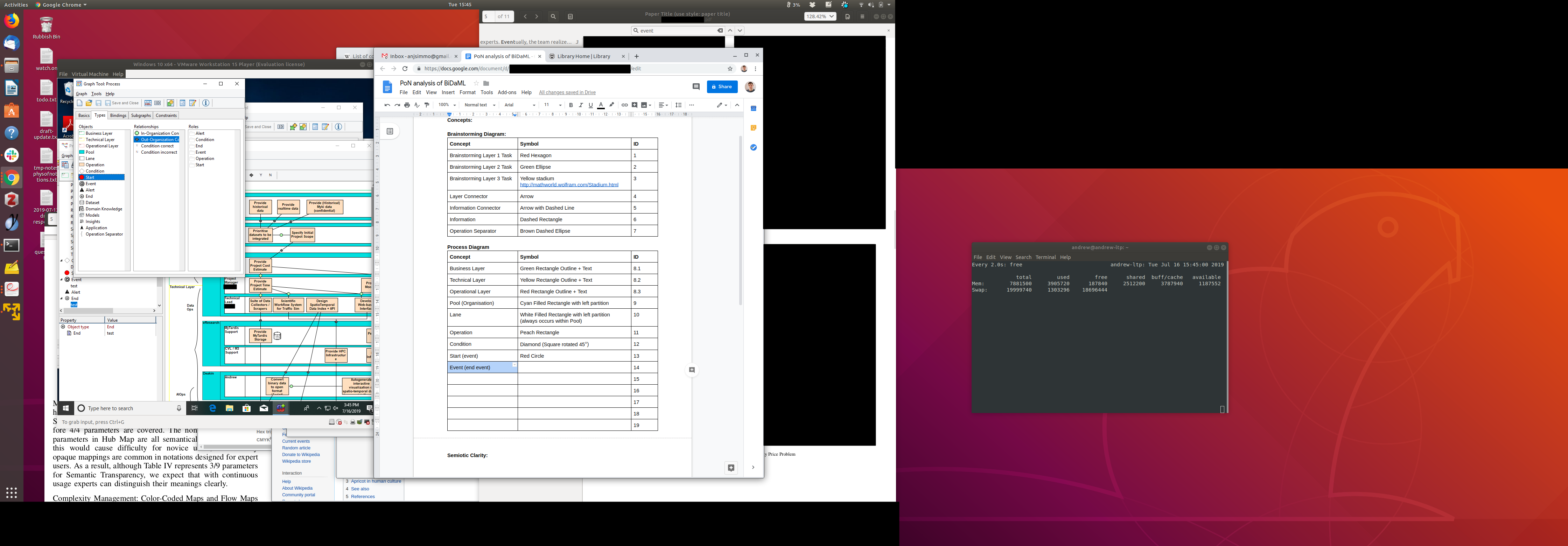Click the Info icon in Graph Tool toolbar
This screenshot has width=1568, height=546.
[206, 103]
